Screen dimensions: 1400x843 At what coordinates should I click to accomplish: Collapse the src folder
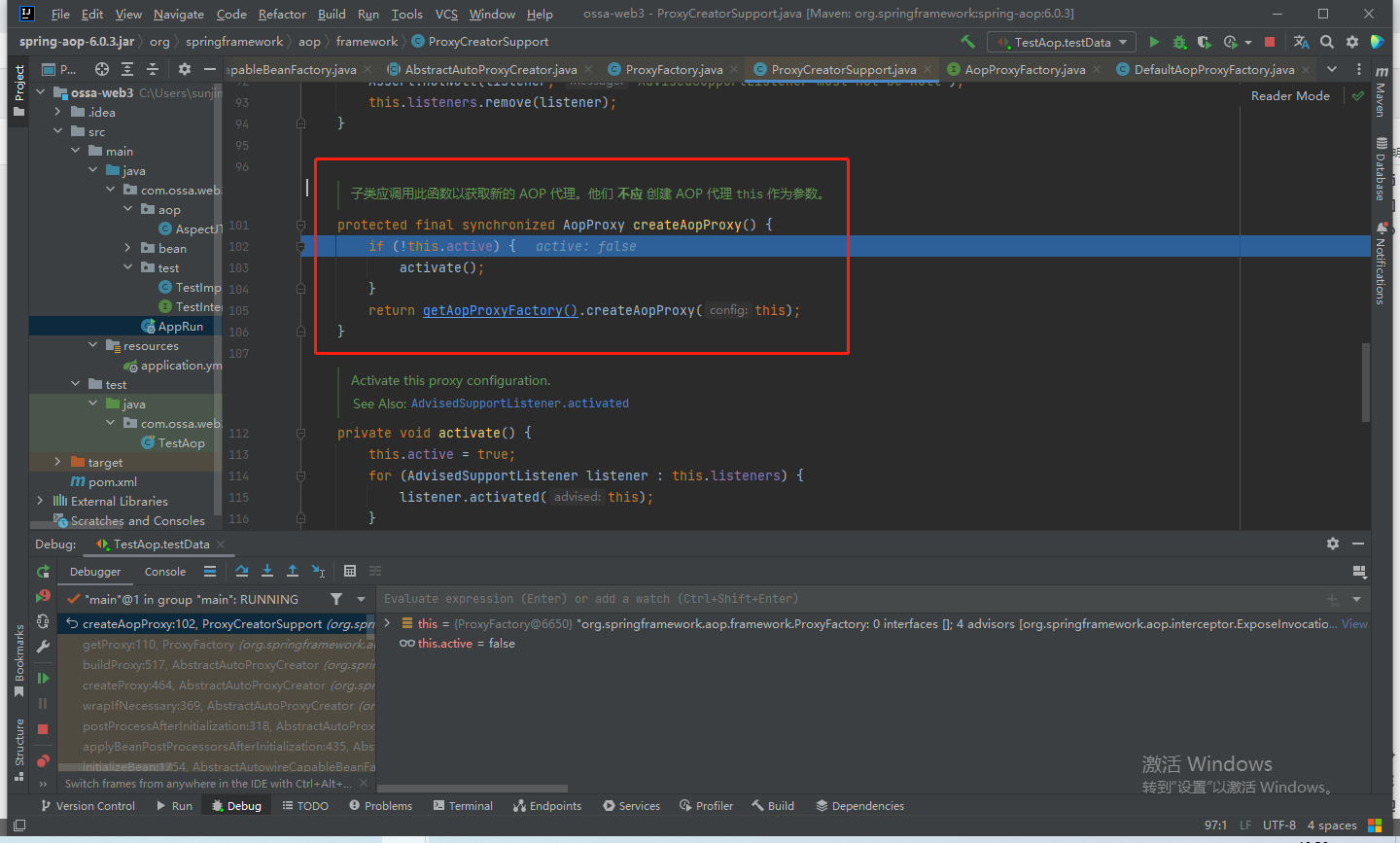(x=58, y=131)
